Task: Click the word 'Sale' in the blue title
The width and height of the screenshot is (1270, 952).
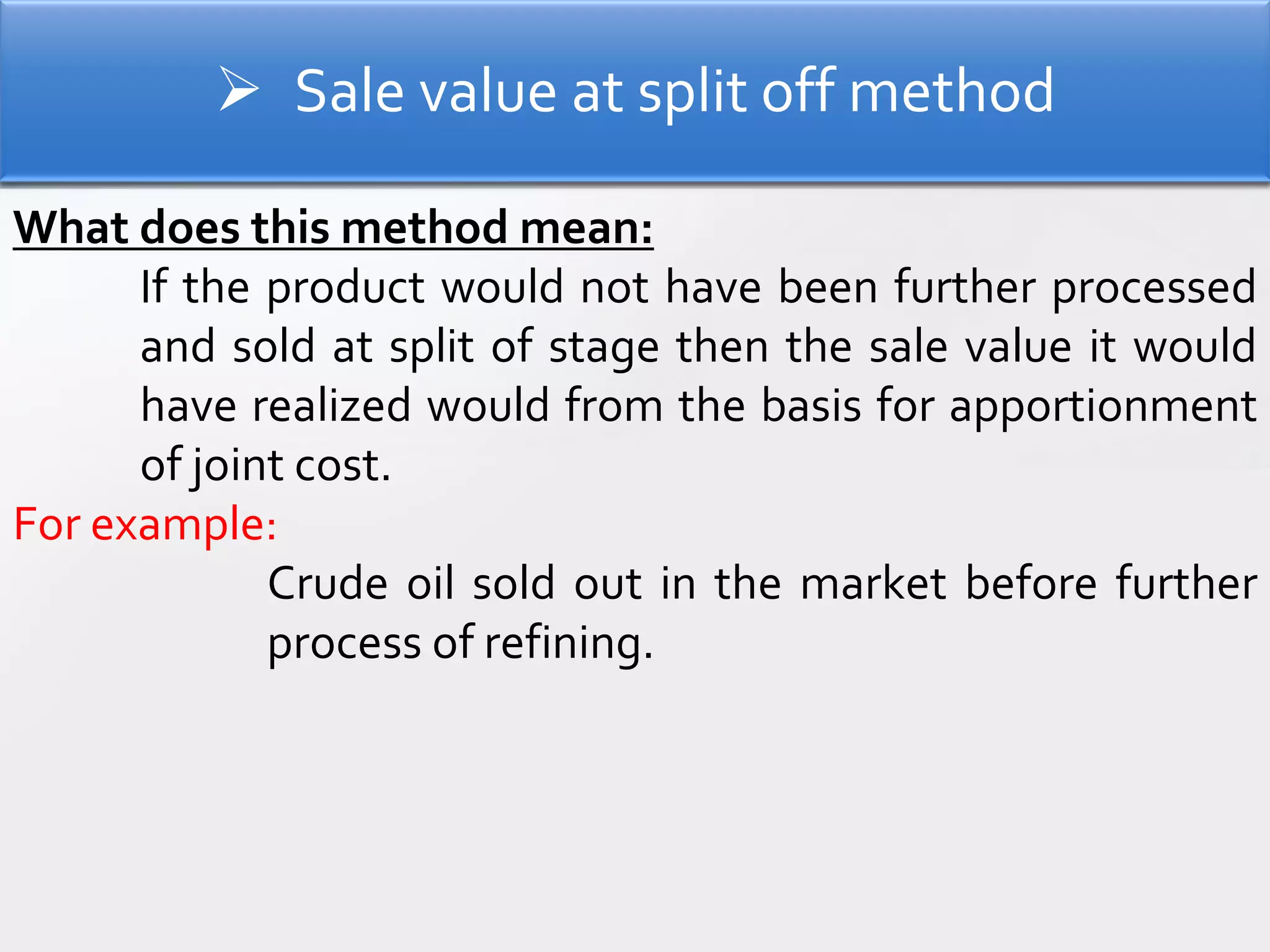Action: 350,91
